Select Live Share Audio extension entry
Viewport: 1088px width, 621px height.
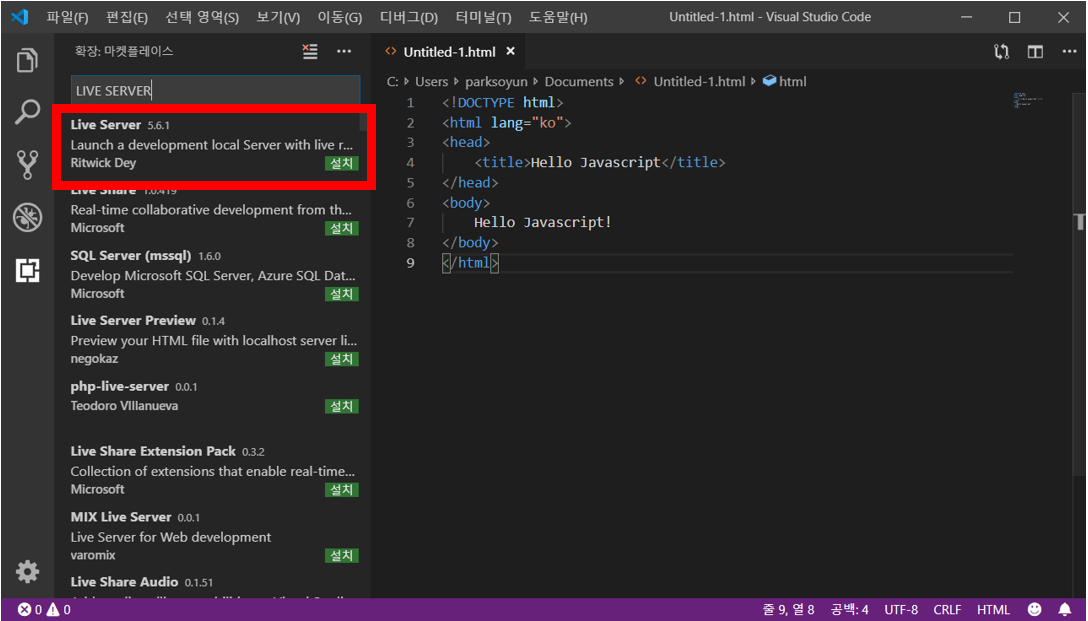(212, 584)
